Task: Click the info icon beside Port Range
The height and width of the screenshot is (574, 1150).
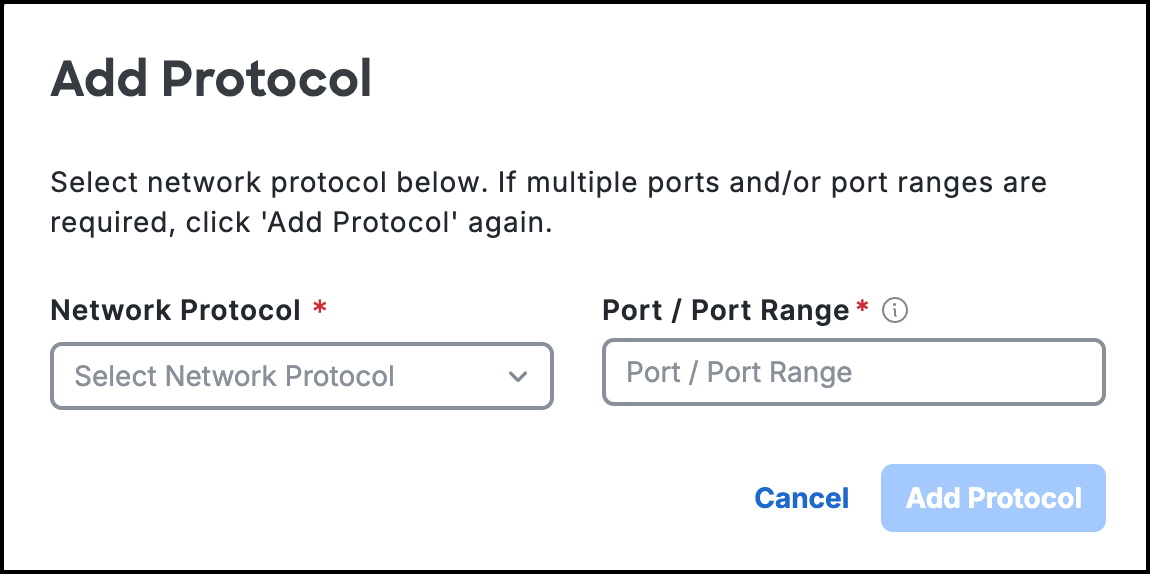Action: [x=894, y=311]
